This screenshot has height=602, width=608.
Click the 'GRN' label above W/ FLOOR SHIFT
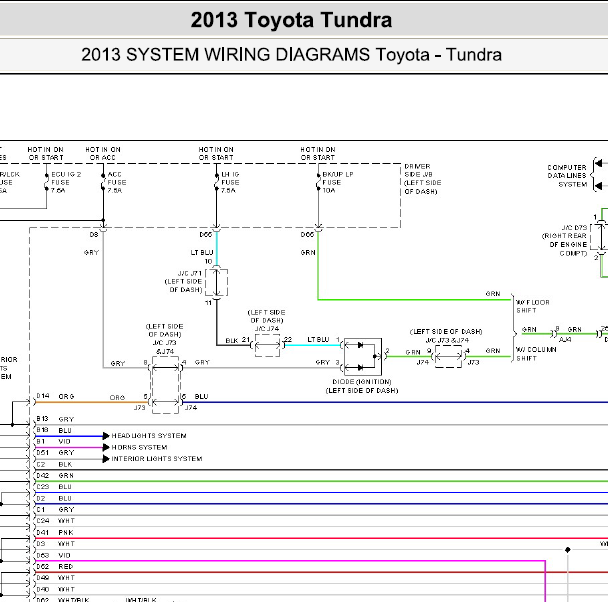point(493,294)
